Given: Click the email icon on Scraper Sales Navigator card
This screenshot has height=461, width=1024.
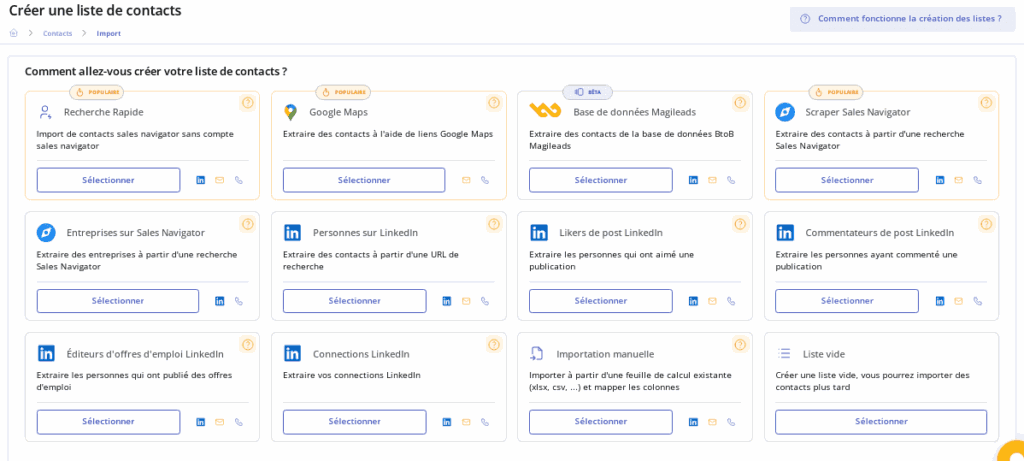Looking at the screenshot, I should 958,180.
